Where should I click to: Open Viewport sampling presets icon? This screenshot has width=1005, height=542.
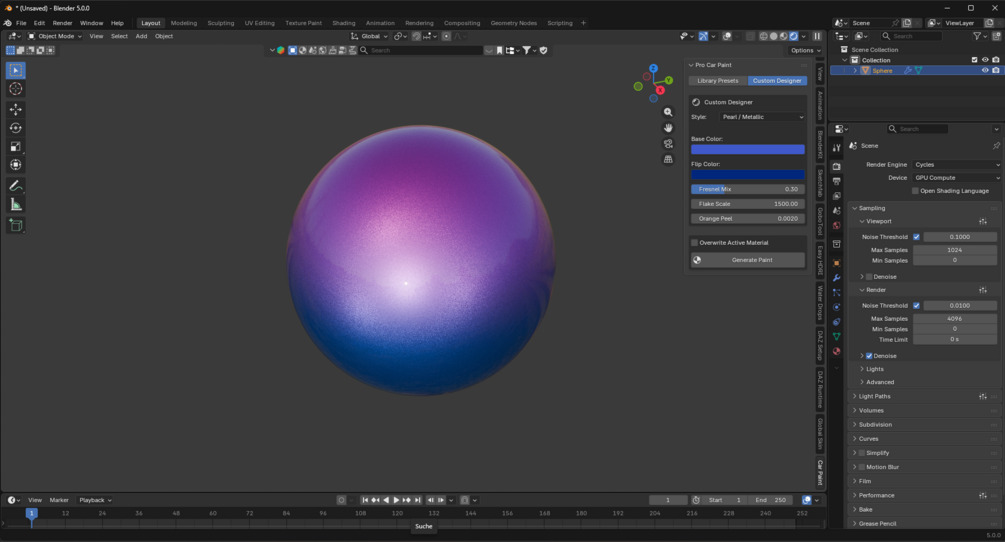click(x=983, y=221)
